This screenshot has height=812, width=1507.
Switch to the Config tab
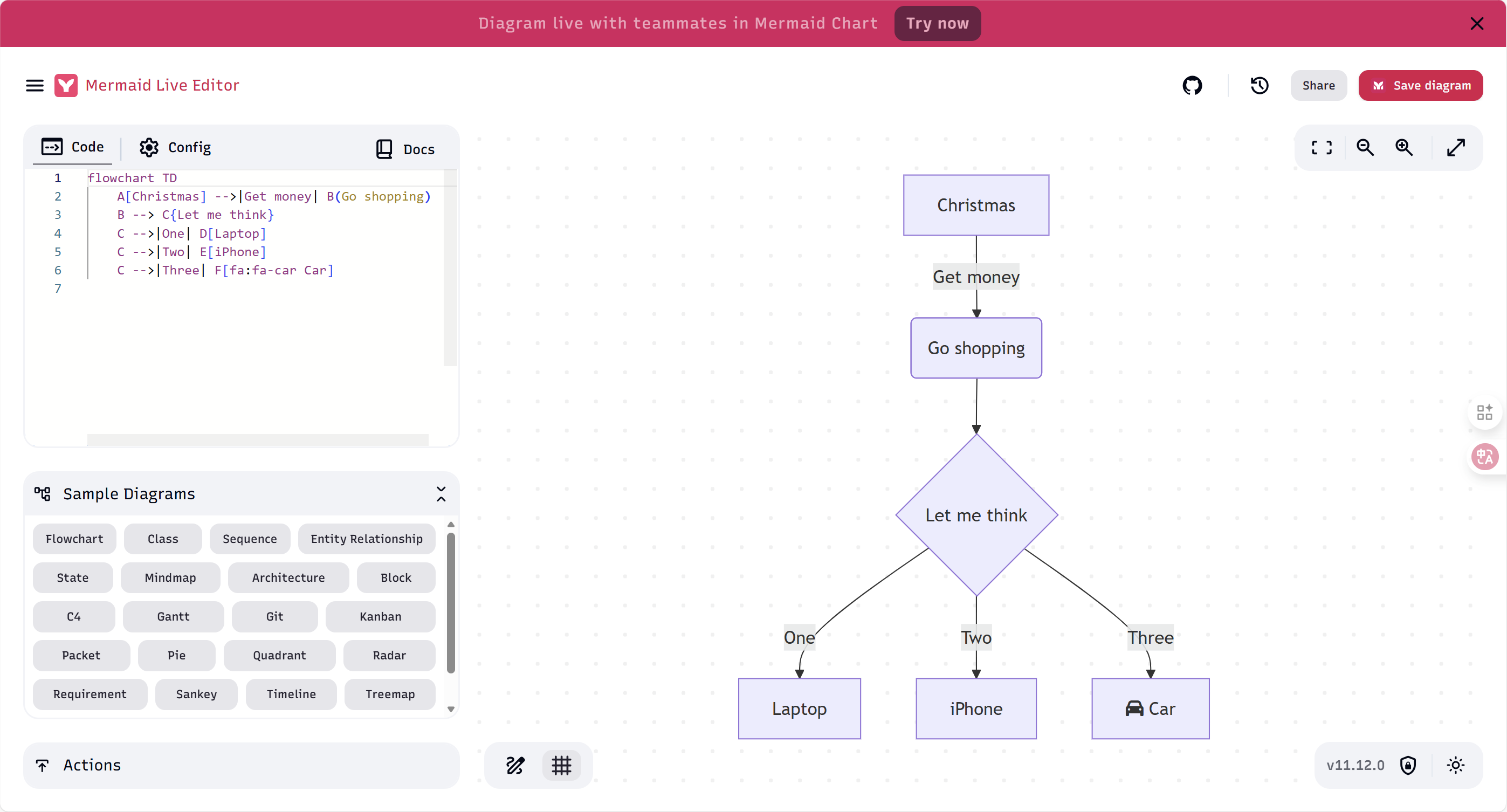176,147
